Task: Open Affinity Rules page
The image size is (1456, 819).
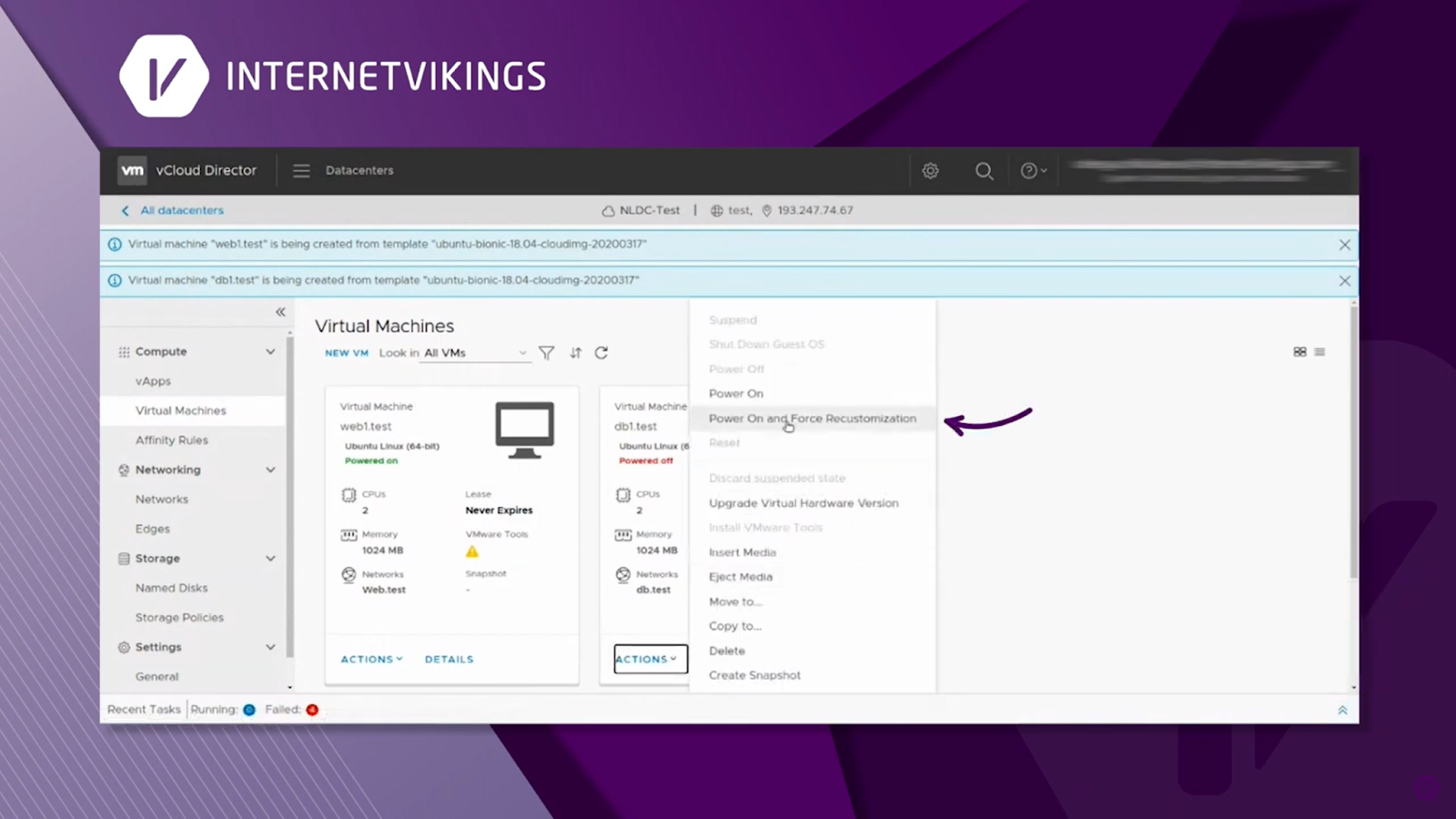Action: tap(172, 440)
